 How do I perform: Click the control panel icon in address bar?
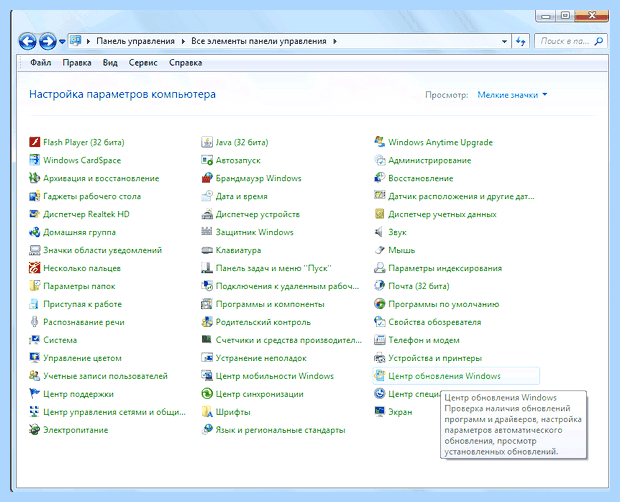pyautogui.click(x=76, y=41)
